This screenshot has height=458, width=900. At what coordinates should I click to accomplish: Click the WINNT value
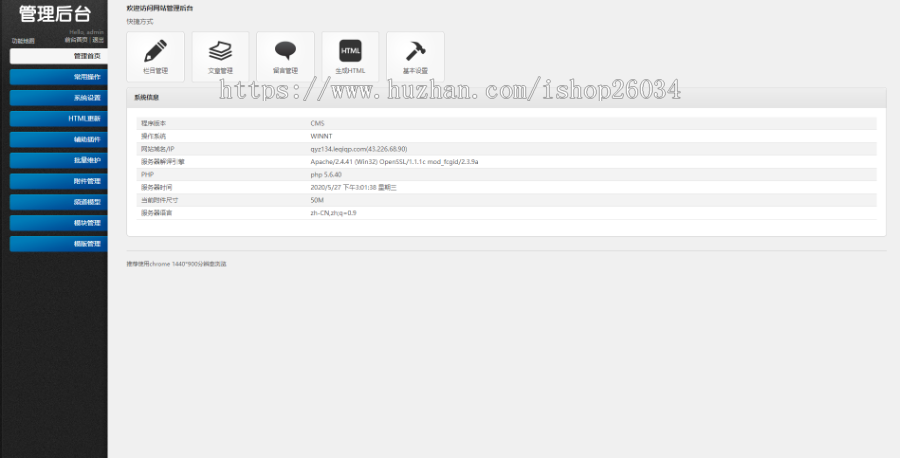point(321,136)
